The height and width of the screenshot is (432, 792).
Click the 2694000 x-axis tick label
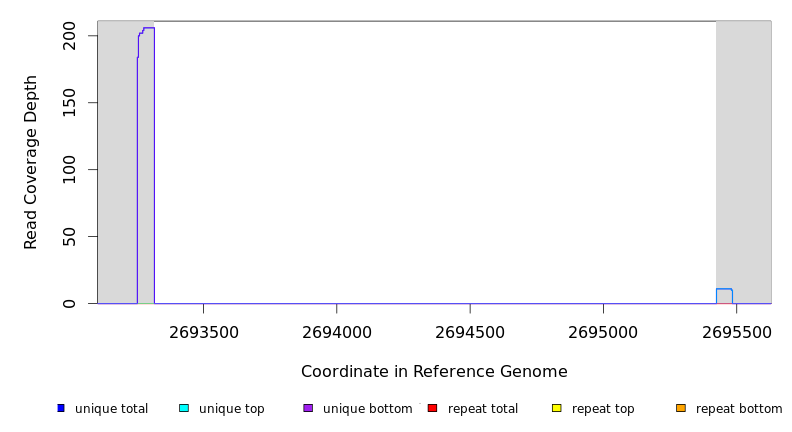(x=336, y=332)
